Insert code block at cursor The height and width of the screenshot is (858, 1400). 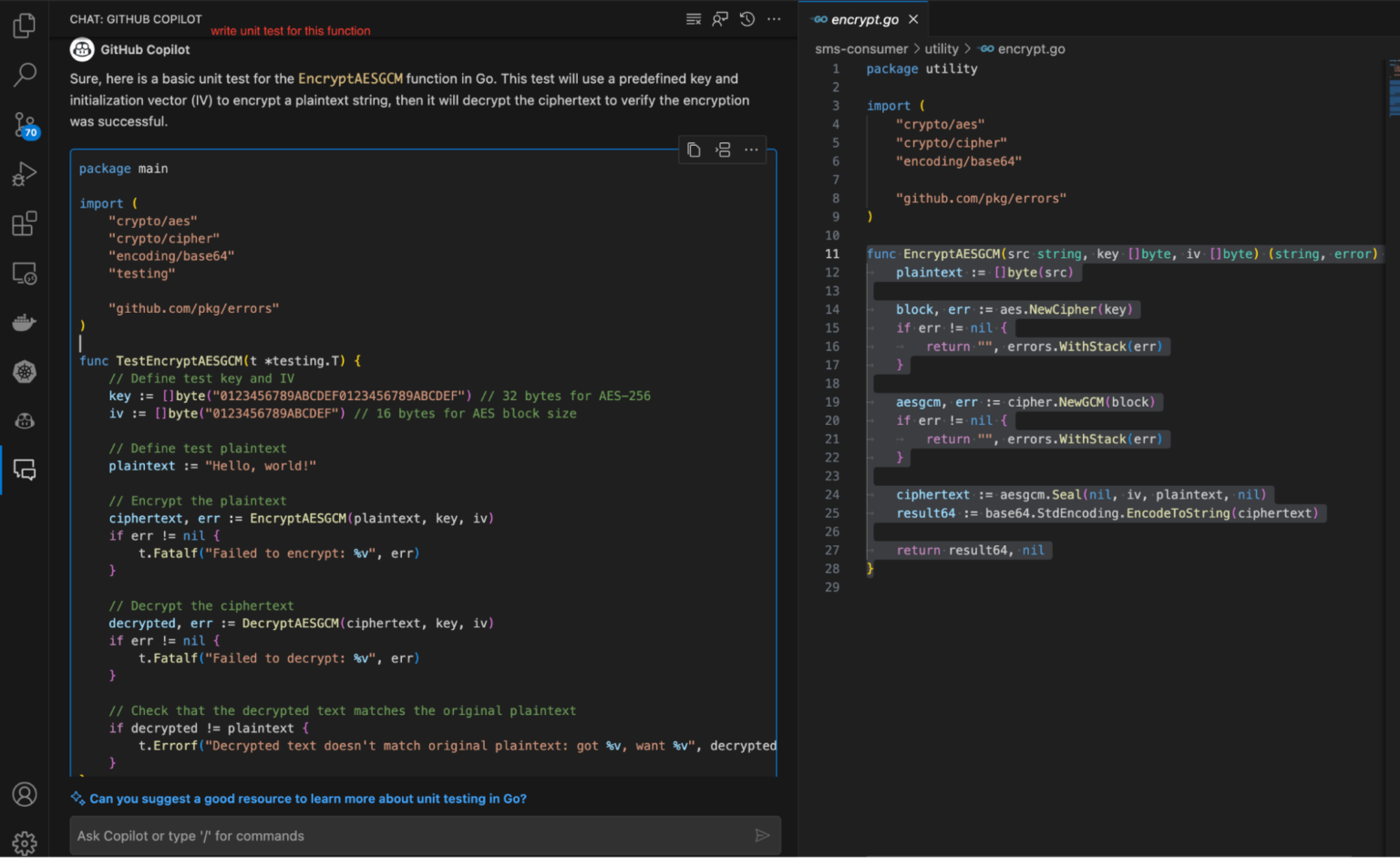click(x=723, y=150)
